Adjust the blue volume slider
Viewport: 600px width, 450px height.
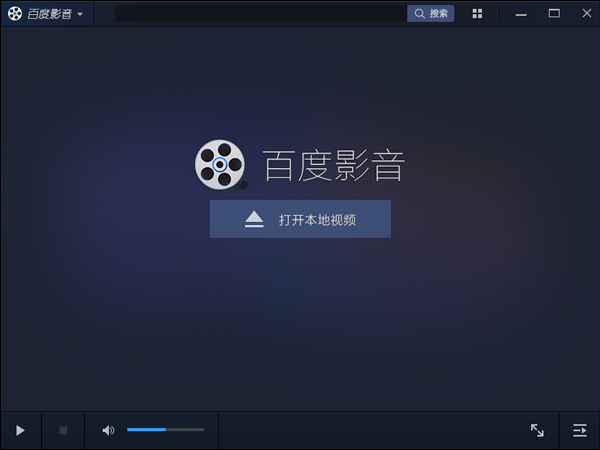[166, 429]
